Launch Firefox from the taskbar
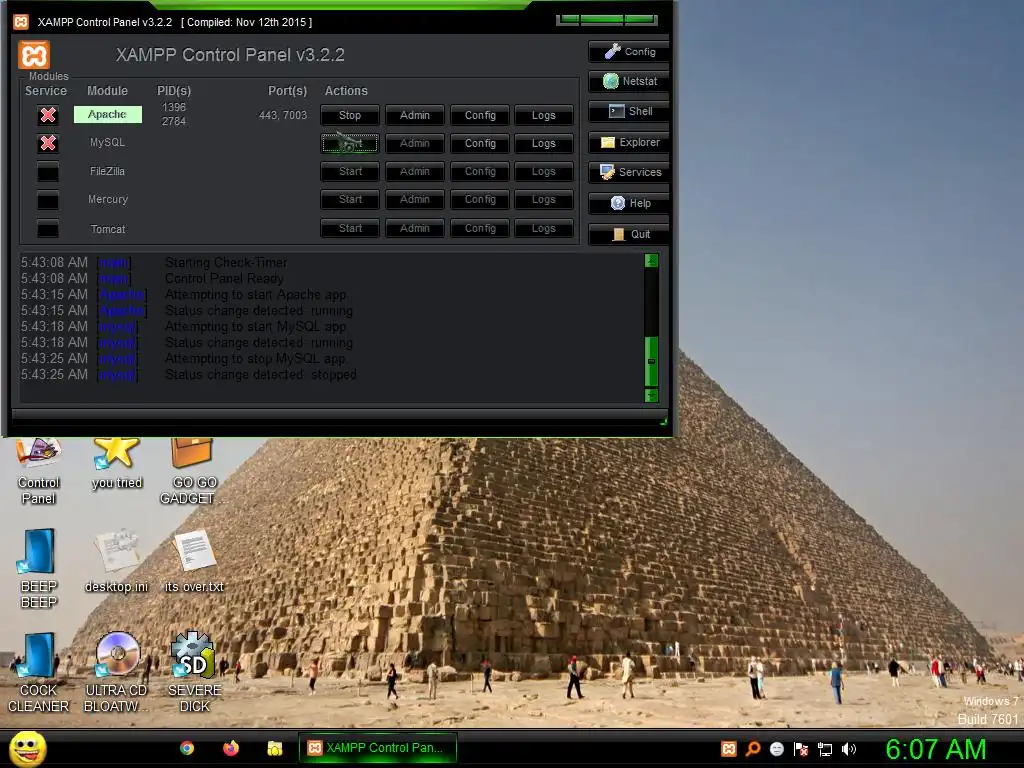 [x=231, y=748]
